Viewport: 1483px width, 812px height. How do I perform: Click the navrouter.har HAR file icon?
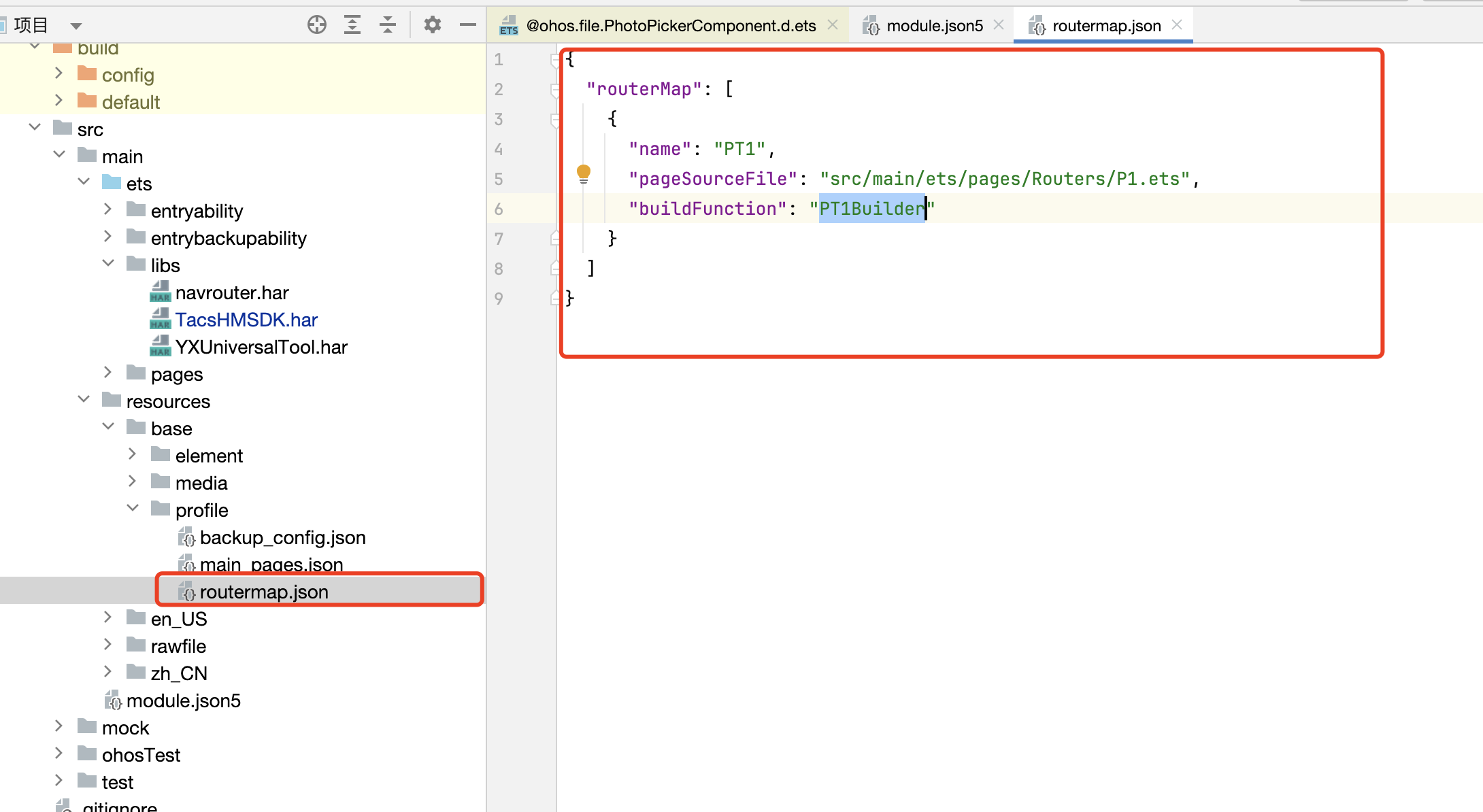pyautogui.click(x=160, y=292)
